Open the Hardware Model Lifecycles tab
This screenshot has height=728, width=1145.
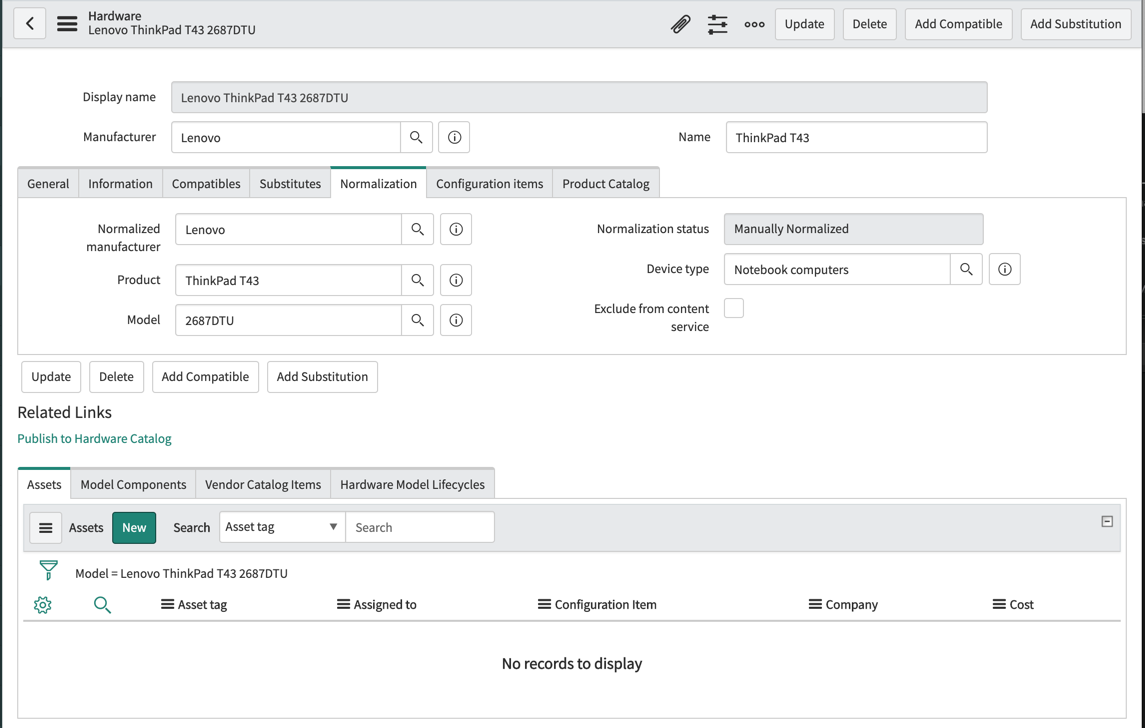coord(412,485)
